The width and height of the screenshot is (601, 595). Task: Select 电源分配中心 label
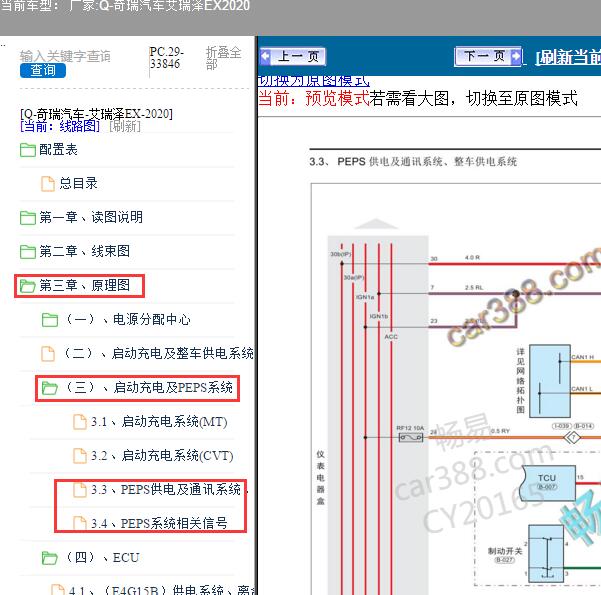coord(152,319)
